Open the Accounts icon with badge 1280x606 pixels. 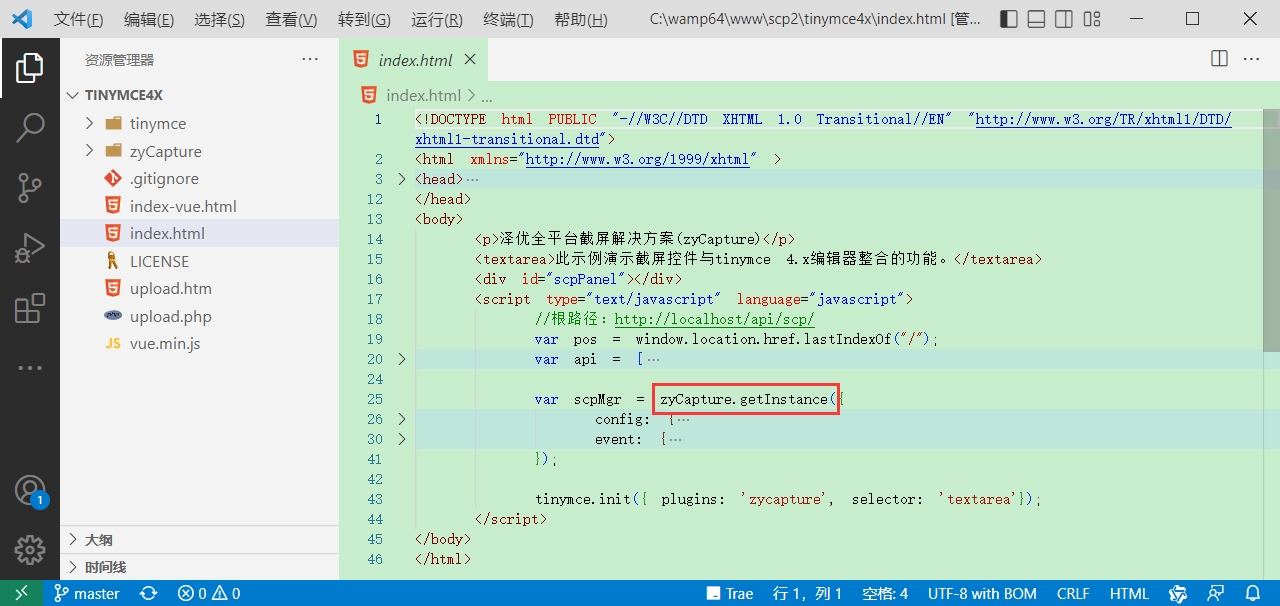[x=30, y=490]
